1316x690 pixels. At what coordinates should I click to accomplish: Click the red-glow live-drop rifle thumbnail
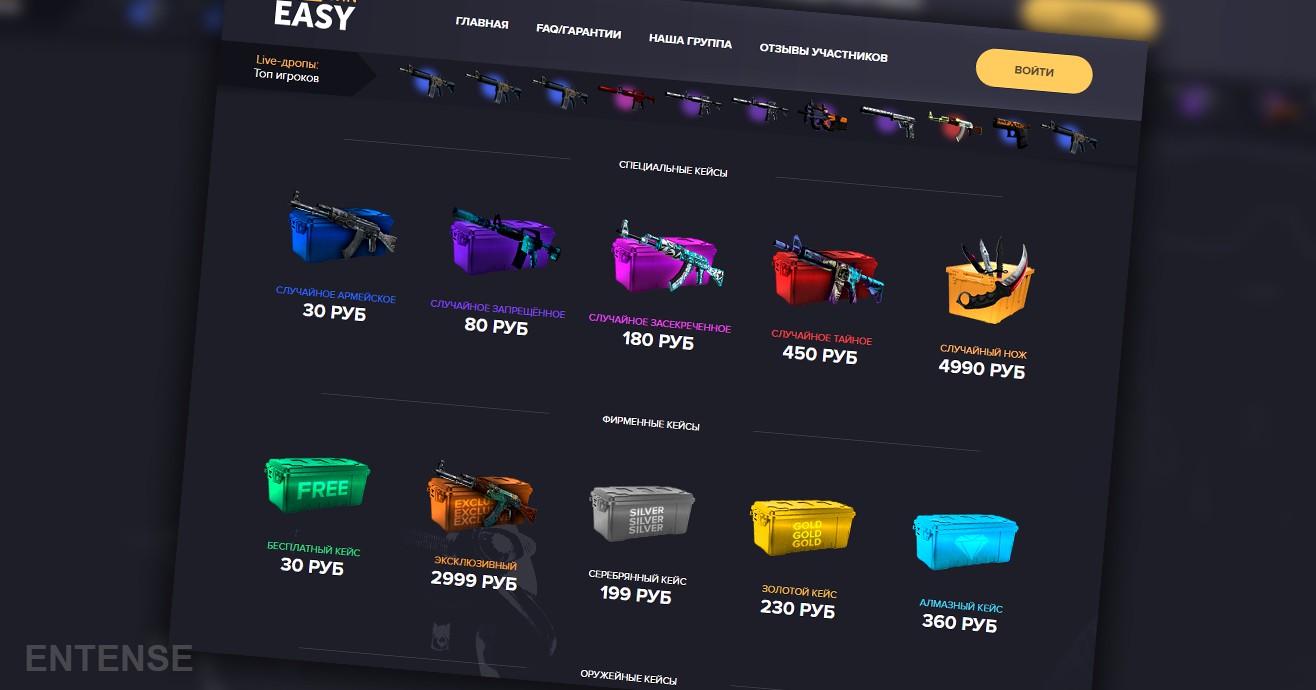pos(626,97)
